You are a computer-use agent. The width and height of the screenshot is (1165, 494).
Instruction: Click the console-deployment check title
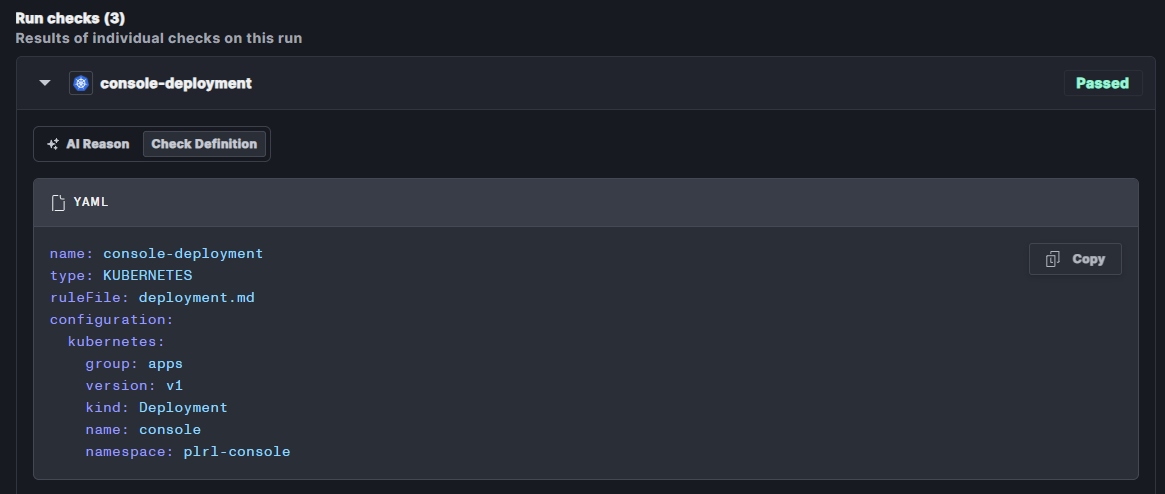click(176, 83)
